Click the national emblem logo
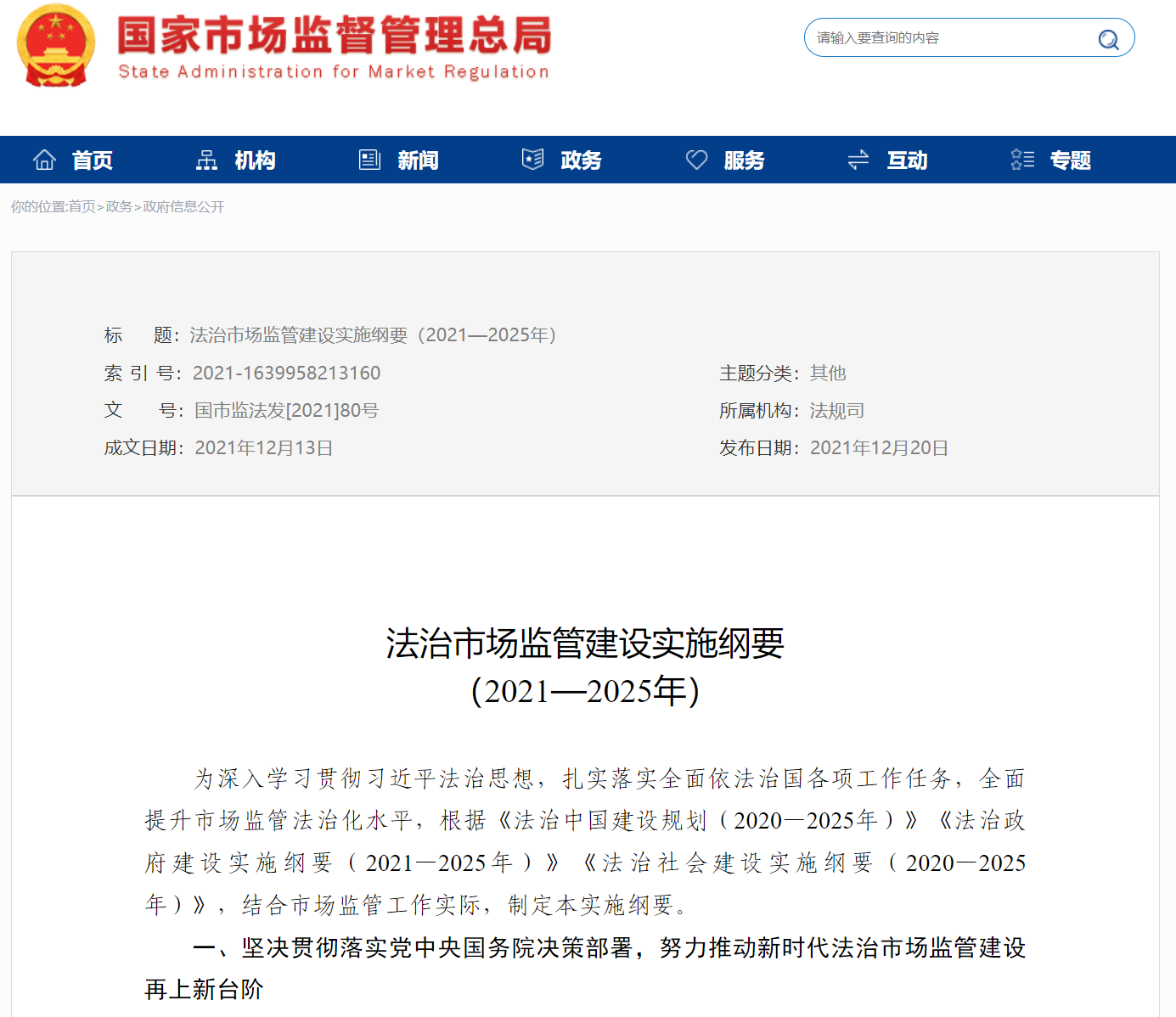The height and width of the screenshot is (1017, 1176). (x=56, y=46)
